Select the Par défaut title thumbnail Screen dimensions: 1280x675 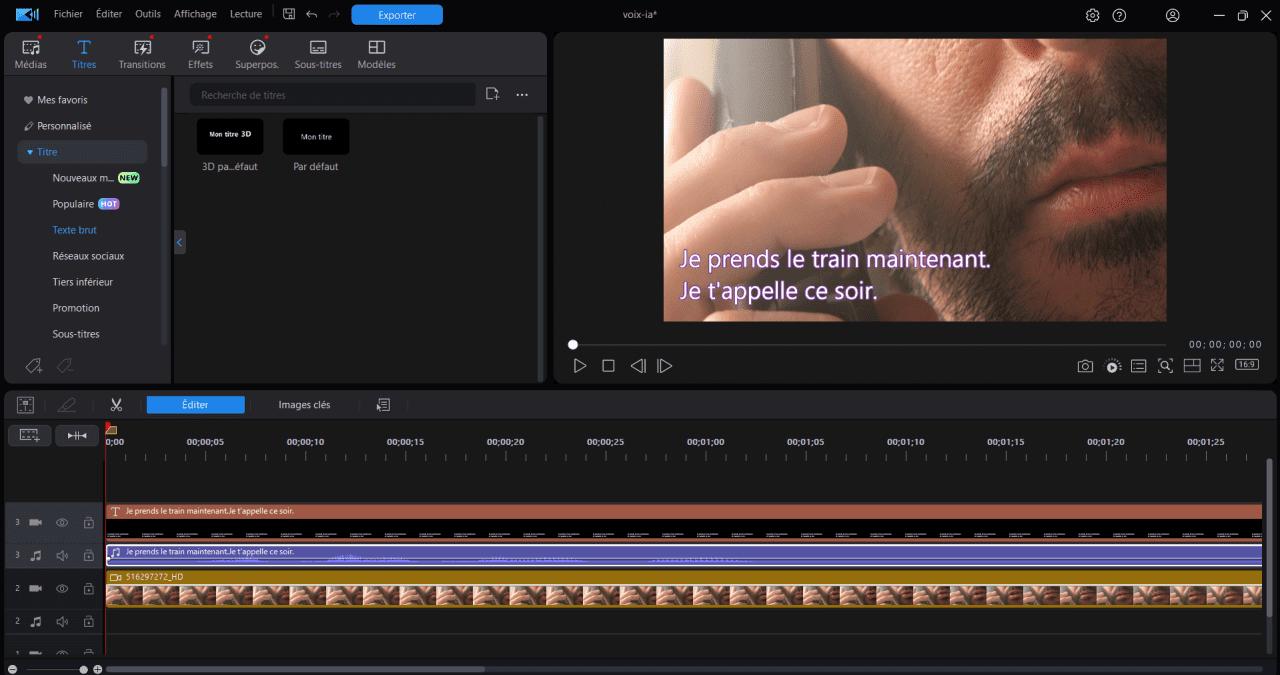coord(315,135)
